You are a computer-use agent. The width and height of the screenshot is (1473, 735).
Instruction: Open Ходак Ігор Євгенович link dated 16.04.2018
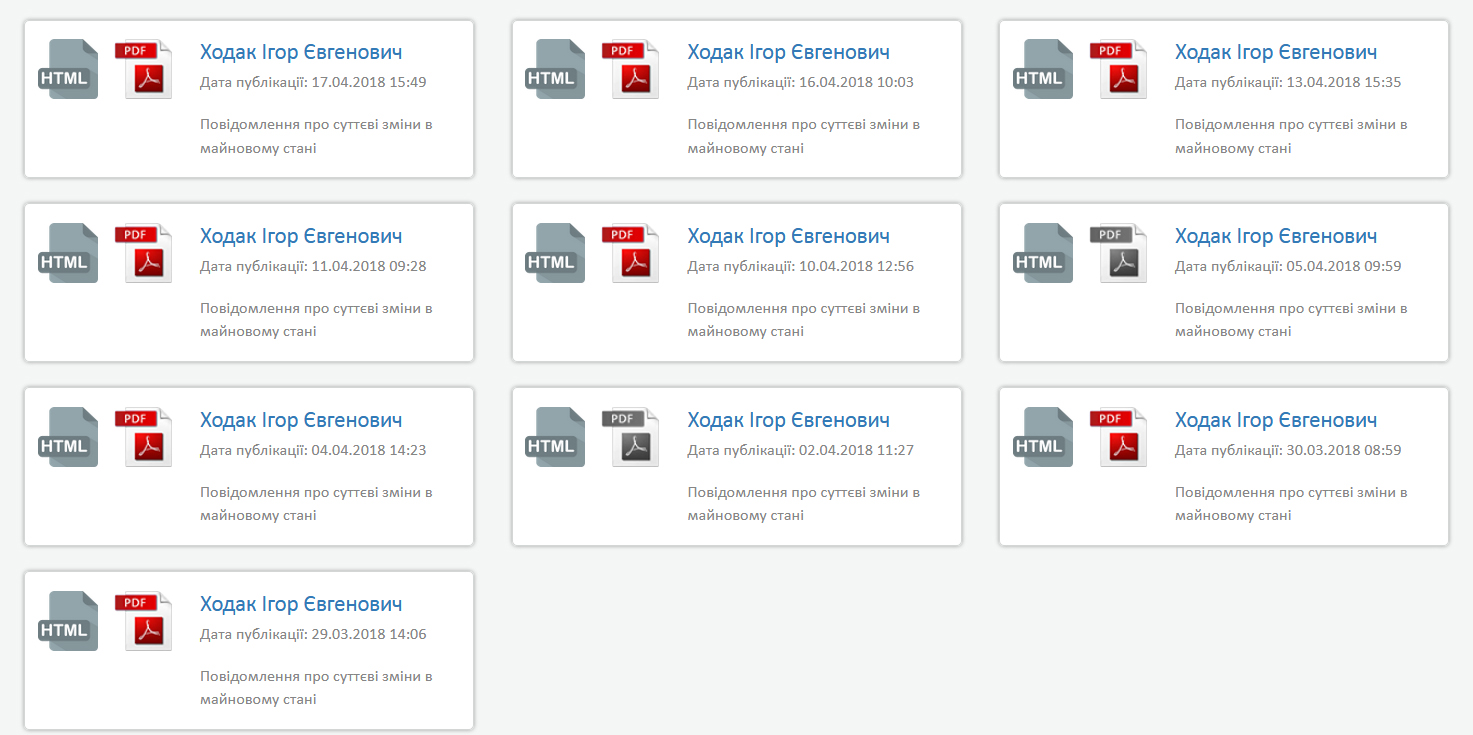788,52
